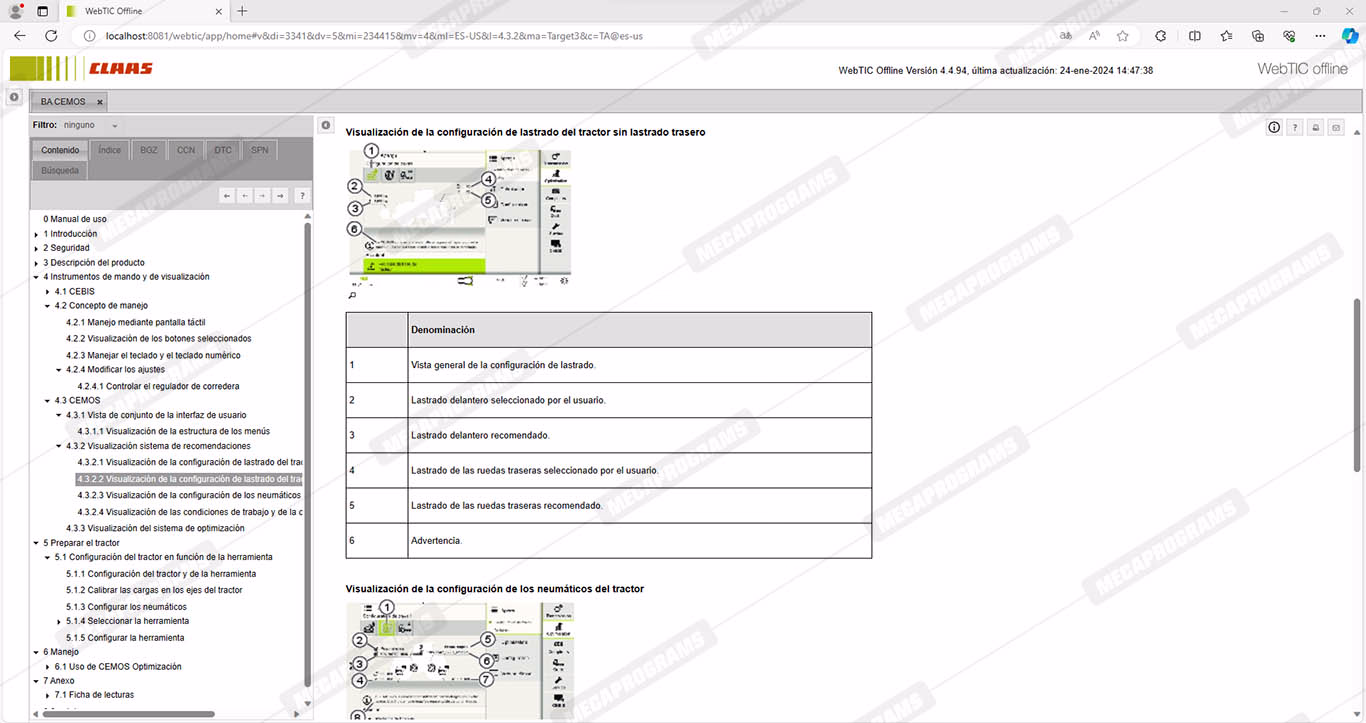Open the Filtro dropdown
Viewport: 1366px width, 723px height.
coord(90,125)
